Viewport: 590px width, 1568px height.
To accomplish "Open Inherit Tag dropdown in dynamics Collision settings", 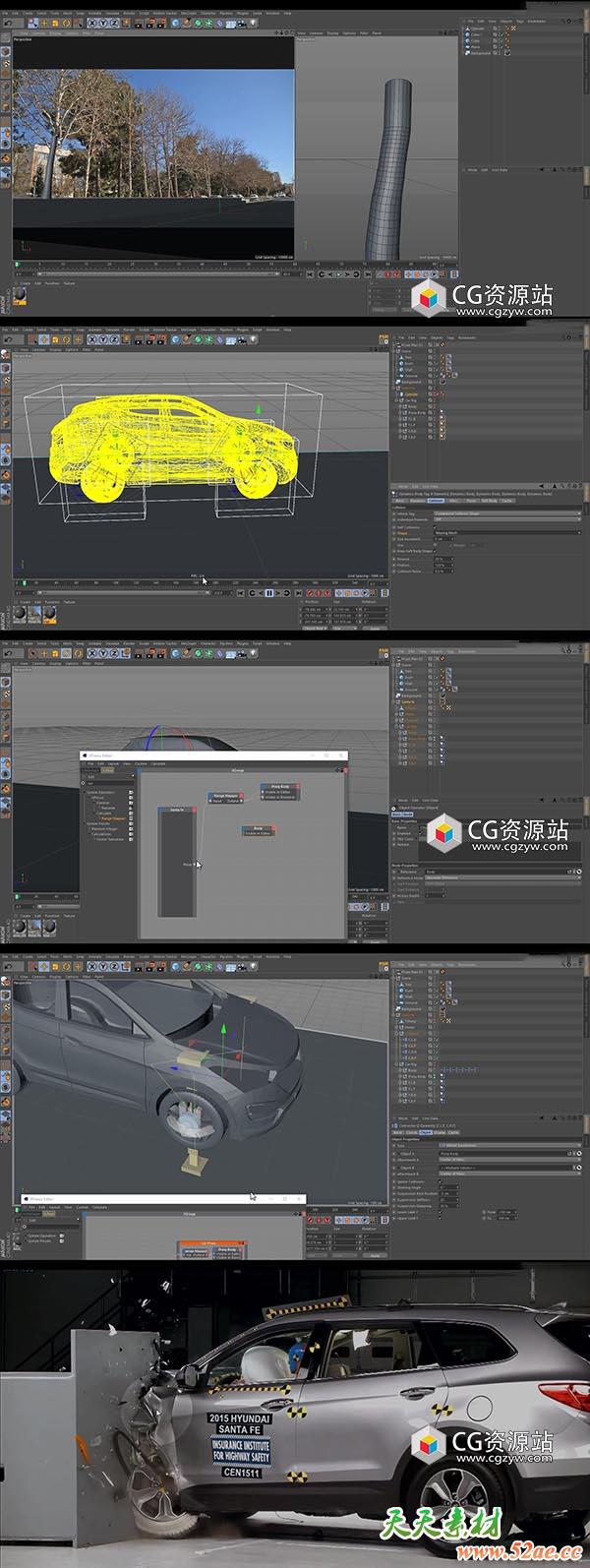I will (x=507, y=513).
